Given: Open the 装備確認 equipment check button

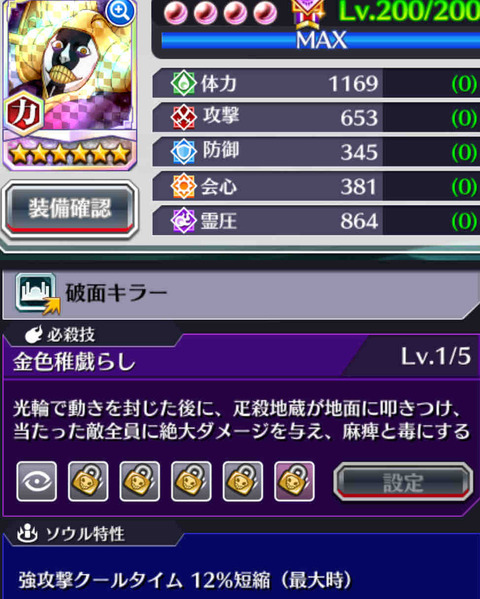Looking at the screenshot, I should pos(70,209).
